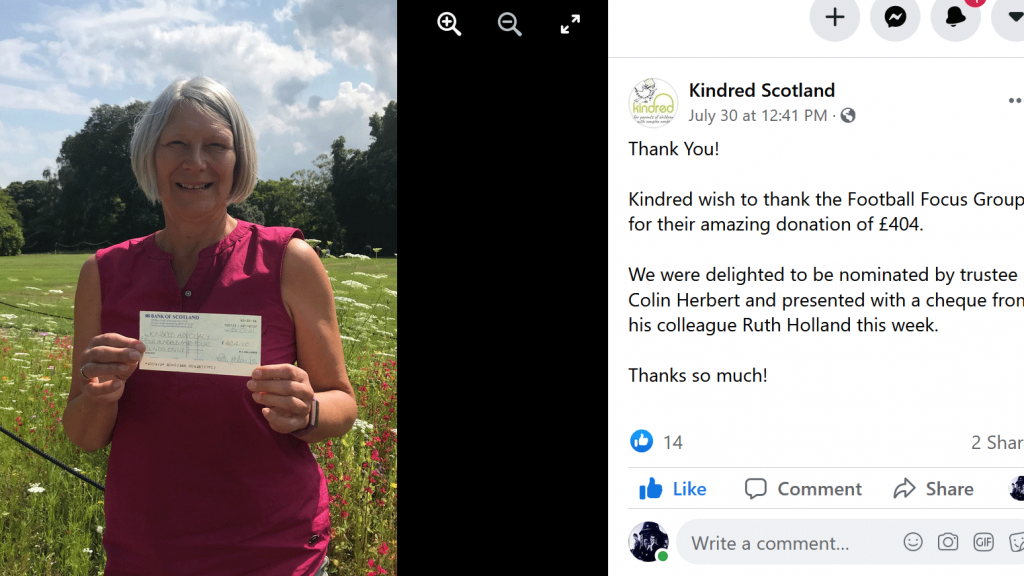Open Kindred Scotland page name link
This screenshot has width=1024, height=576.
click(x=761, y=90)
